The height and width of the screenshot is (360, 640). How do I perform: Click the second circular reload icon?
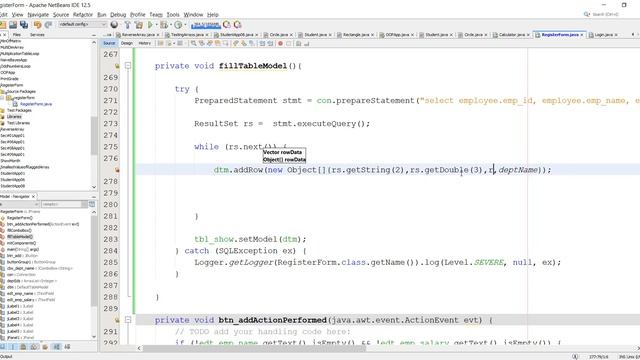pyautogui.click(x=238, y=25)
